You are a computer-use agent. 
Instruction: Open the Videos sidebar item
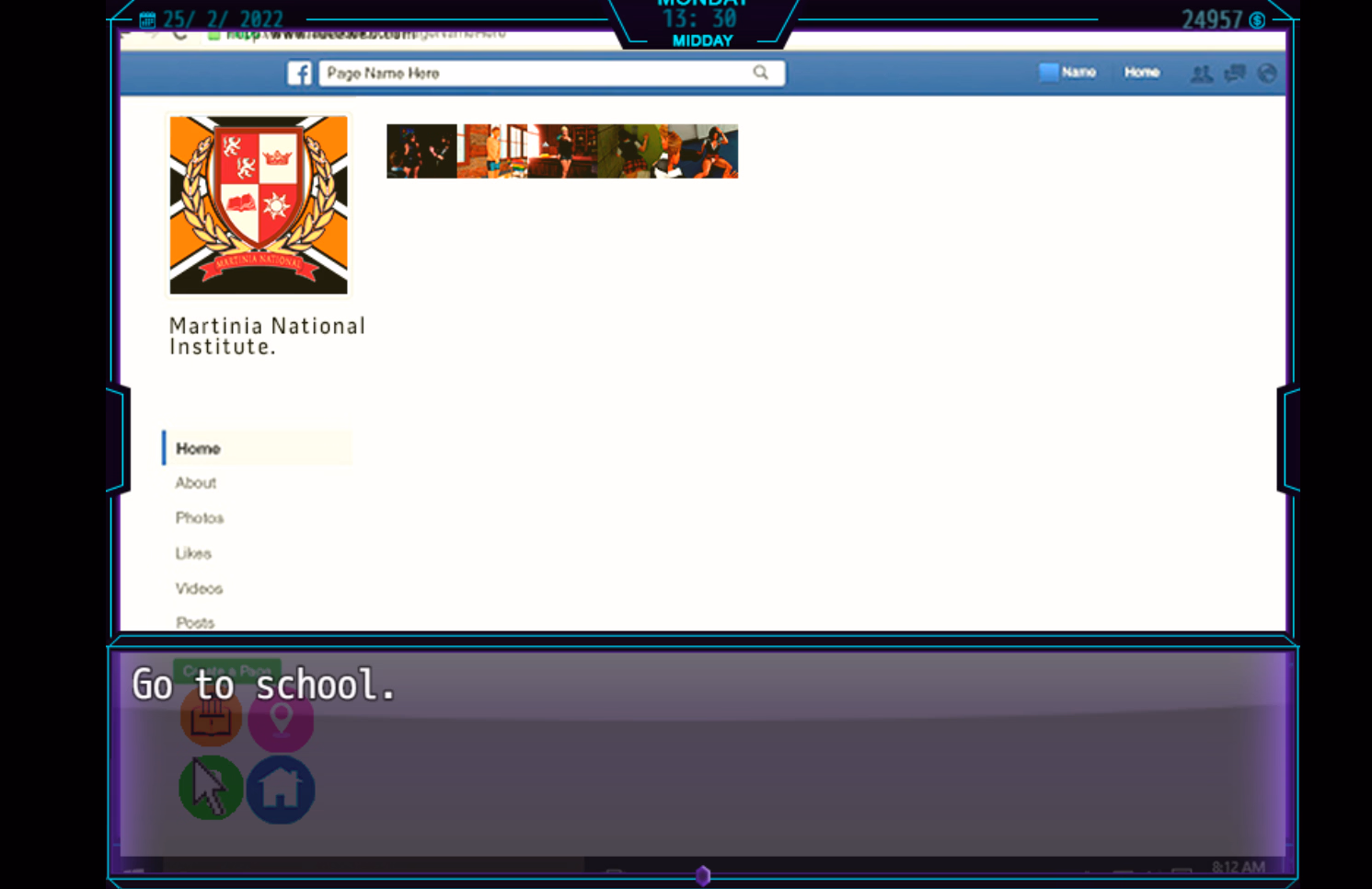[199, 588]
